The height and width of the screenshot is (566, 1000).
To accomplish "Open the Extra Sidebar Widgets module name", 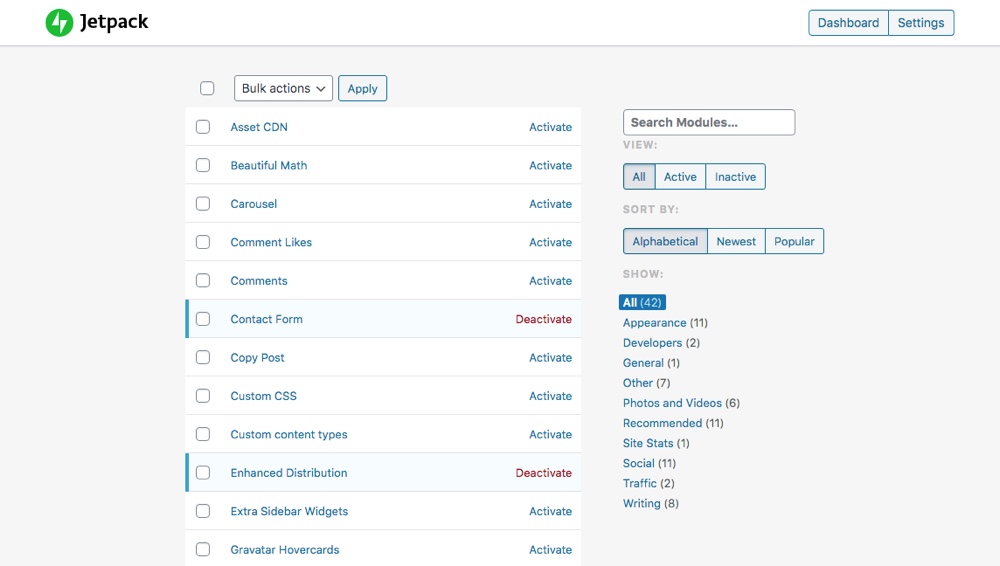I will pyautogui.click(x=289, y=511).
